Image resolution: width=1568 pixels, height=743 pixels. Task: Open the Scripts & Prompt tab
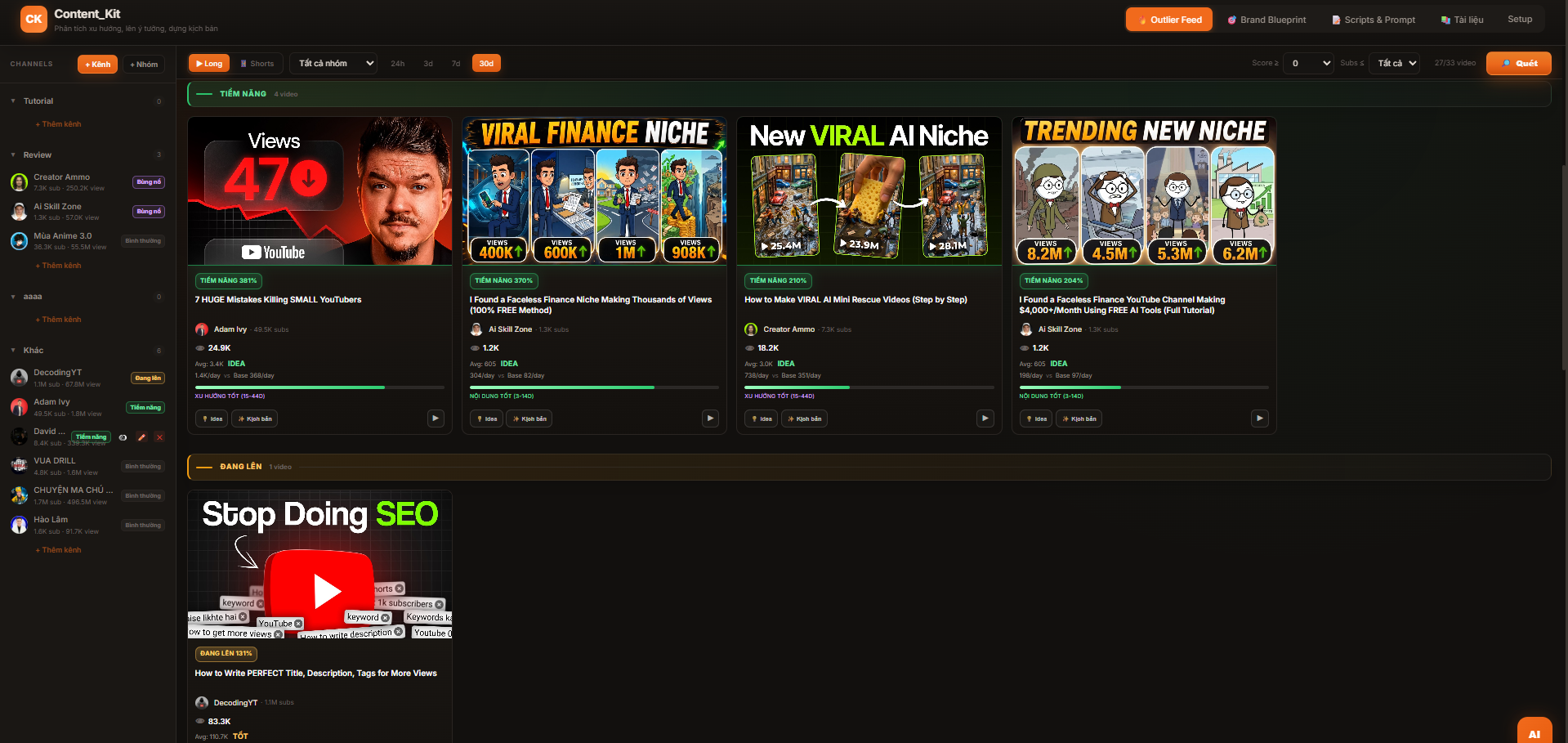[x=1374, y=20]
